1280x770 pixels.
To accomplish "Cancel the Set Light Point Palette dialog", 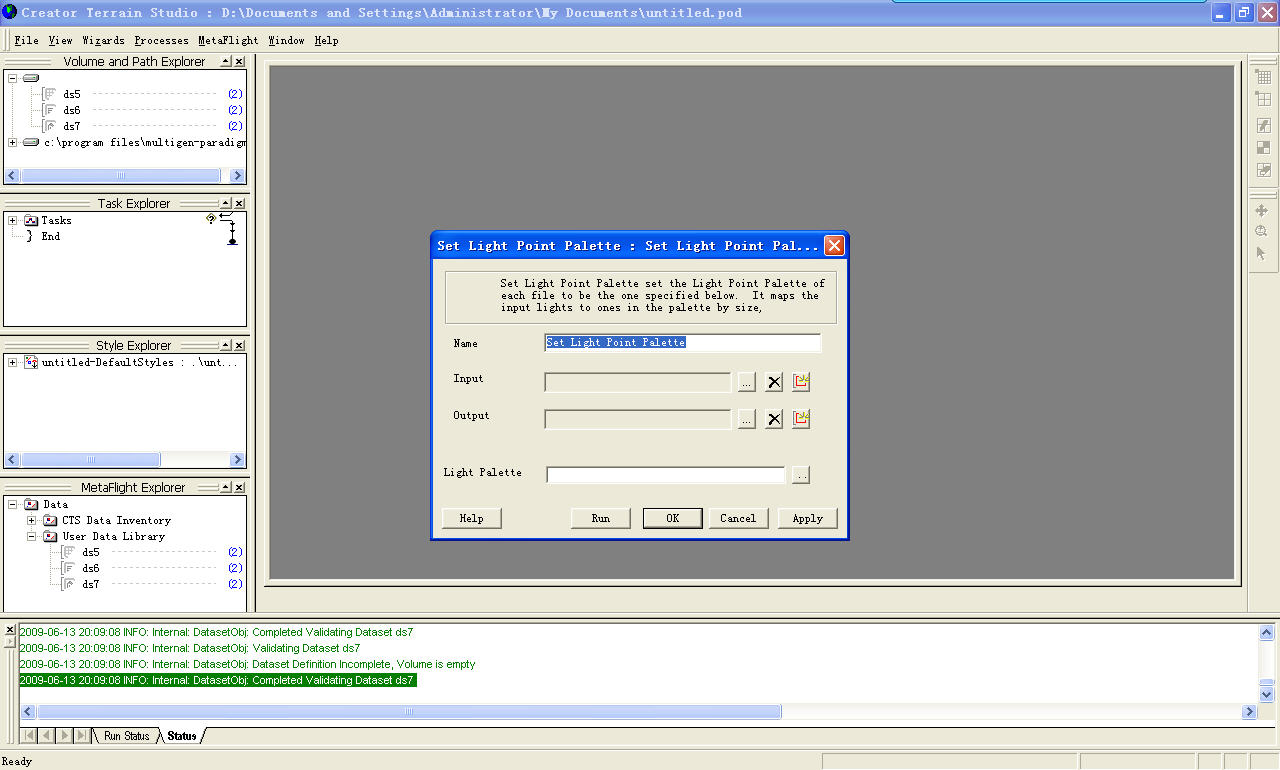I will tap(738, 518).
